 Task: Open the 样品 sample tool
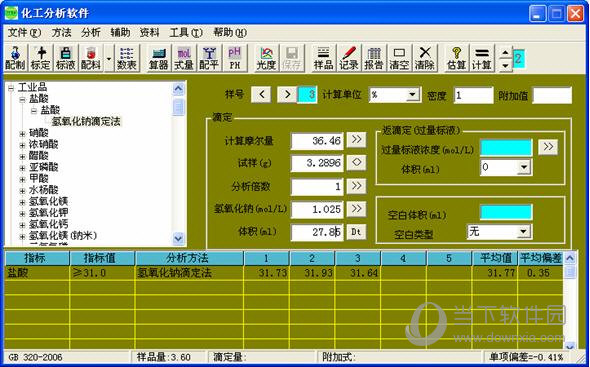[323, 58]
